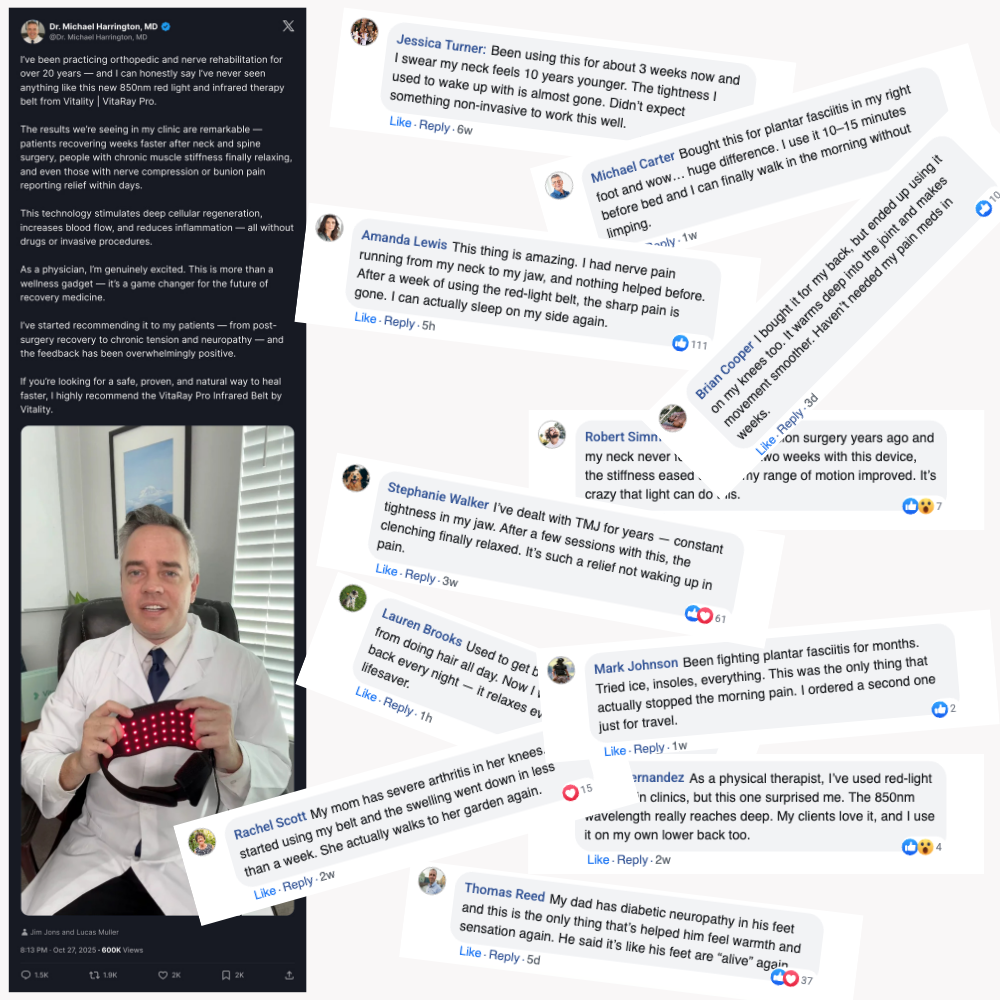The width and height of the screenshot is (1000, 1000).
Task: Click the X logo icon in the post header
Action: [x=288, y=26]
